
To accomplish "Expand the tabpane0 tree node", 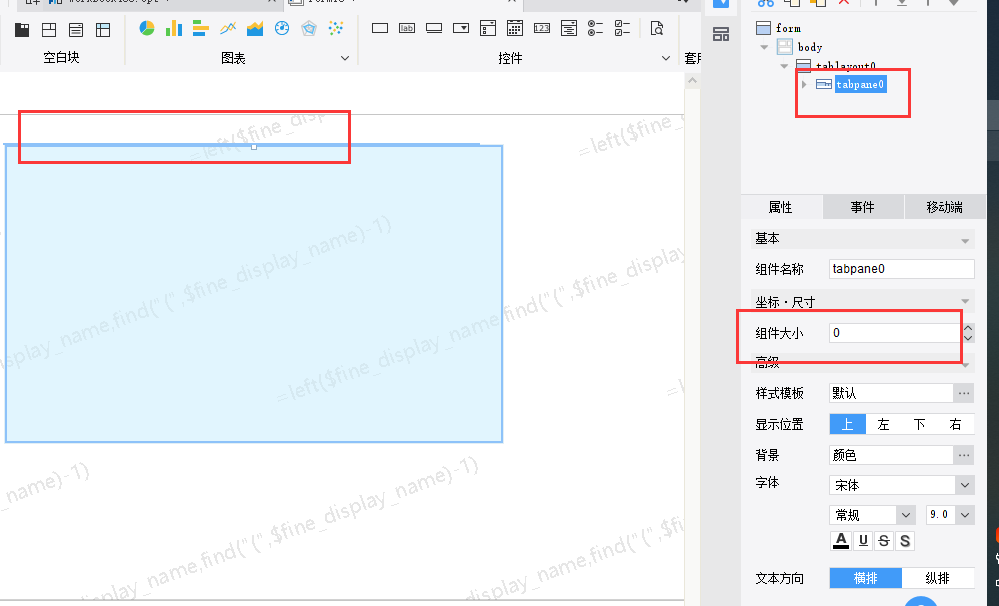I will click(x=804, y=84).
